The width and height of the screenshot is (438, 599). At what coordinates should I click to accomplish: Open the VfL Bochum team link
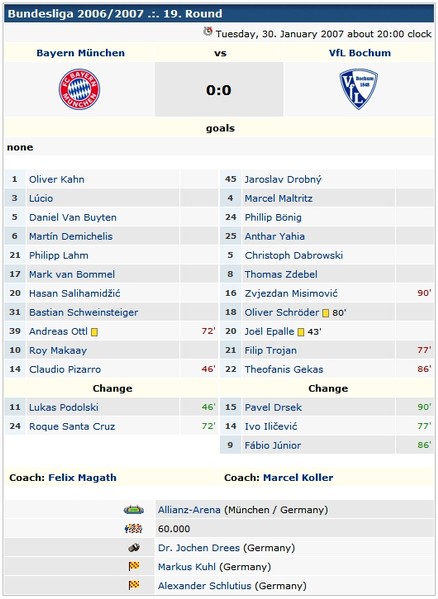point(360,53)
